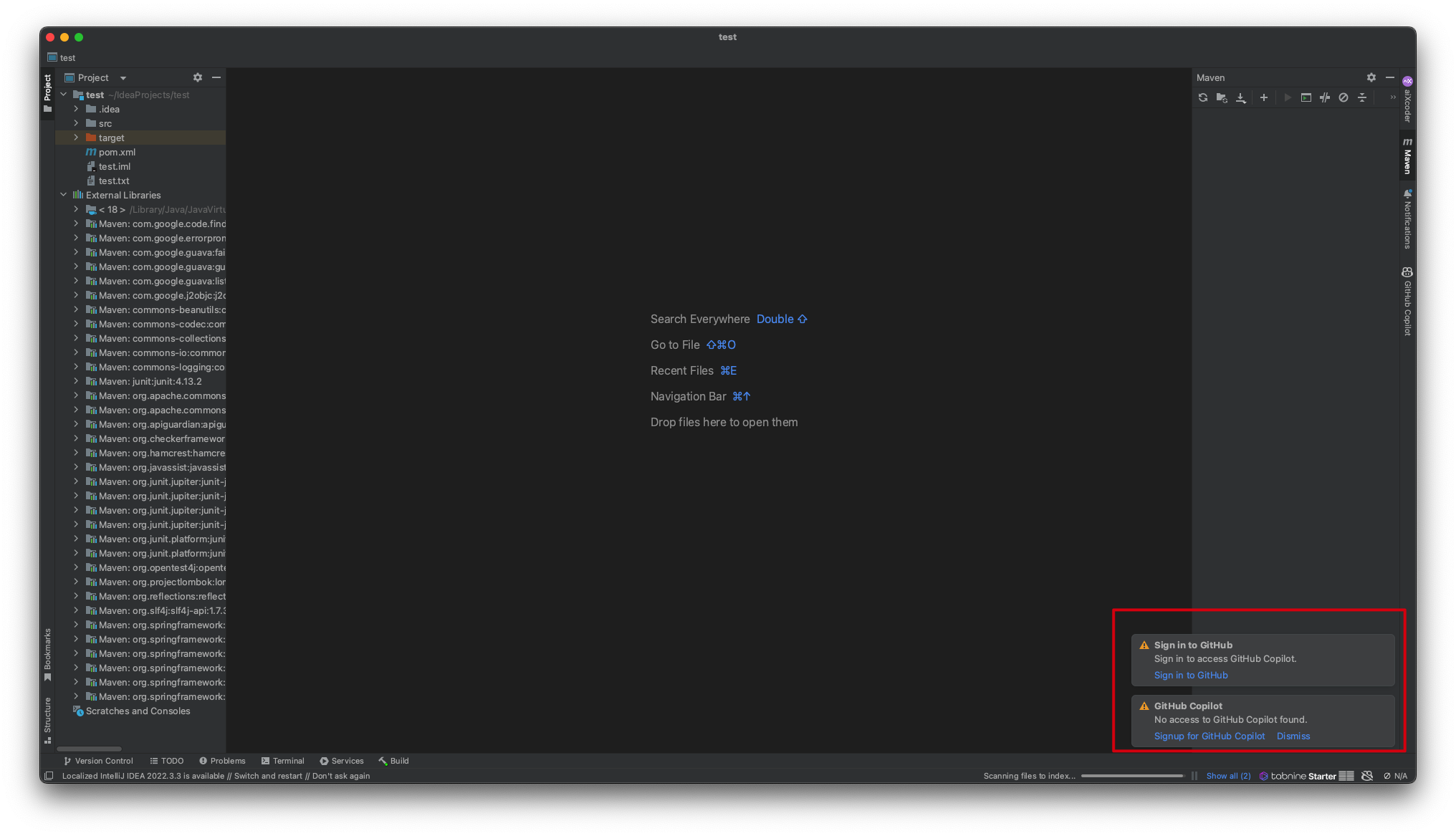Viewport: 1456px width, 836px height.
Task: Open the Terminal tool window tab
Action: click(x=282, y=761)
